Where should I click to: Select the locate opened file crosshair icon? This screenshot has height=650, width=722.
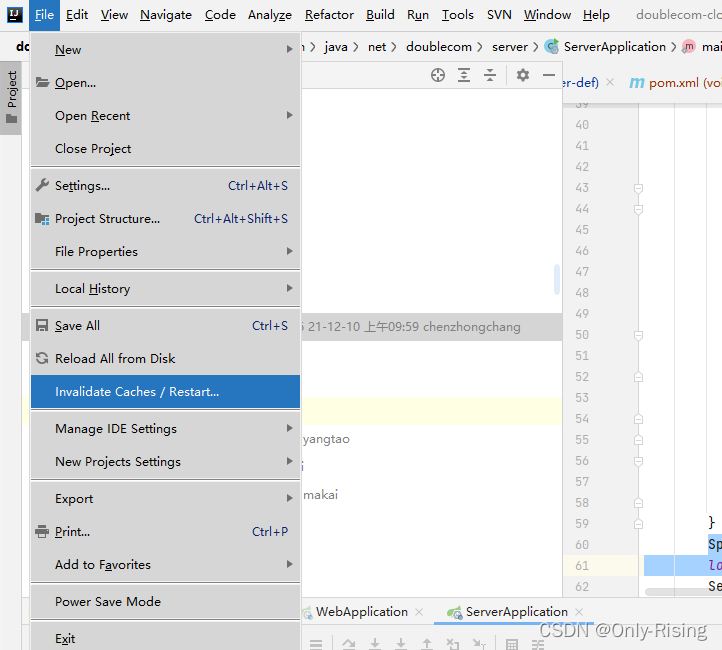coord(438,75)
